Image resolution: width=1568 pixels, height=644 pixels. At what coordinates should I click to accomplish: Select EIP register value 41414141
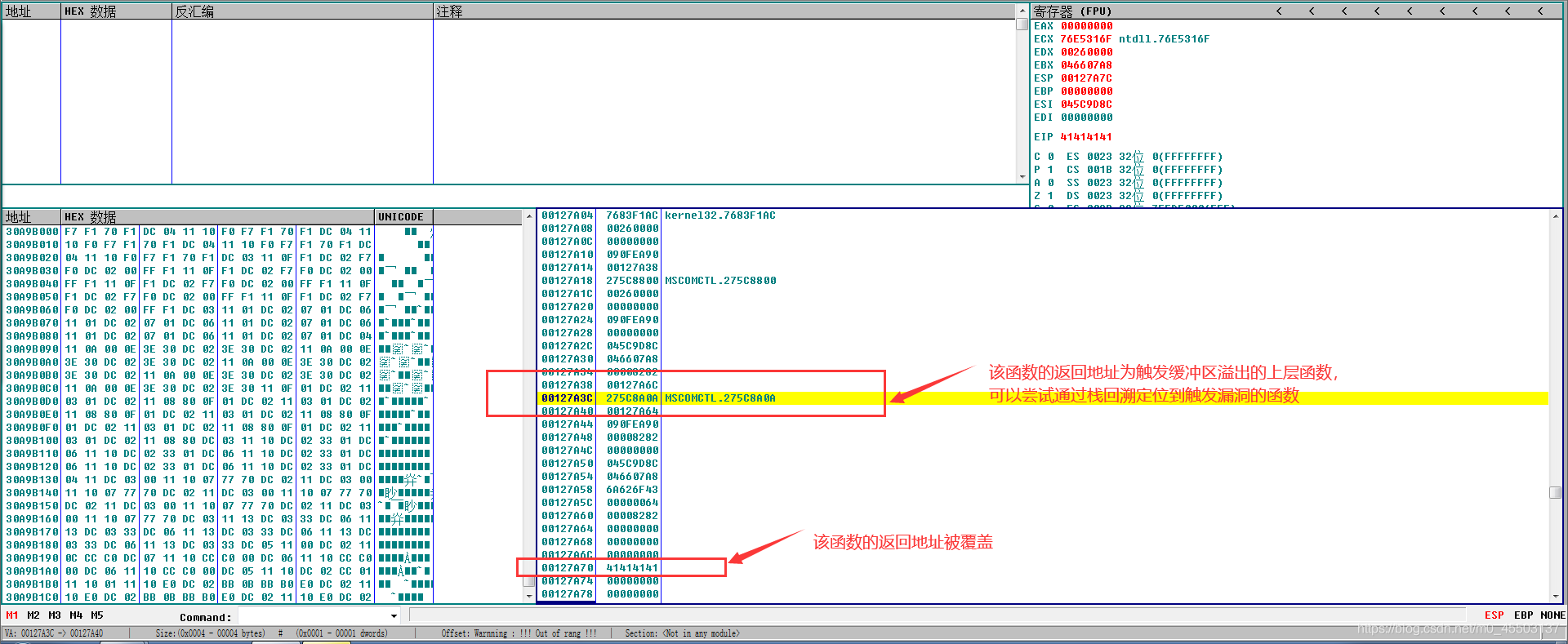(1086, 137)
